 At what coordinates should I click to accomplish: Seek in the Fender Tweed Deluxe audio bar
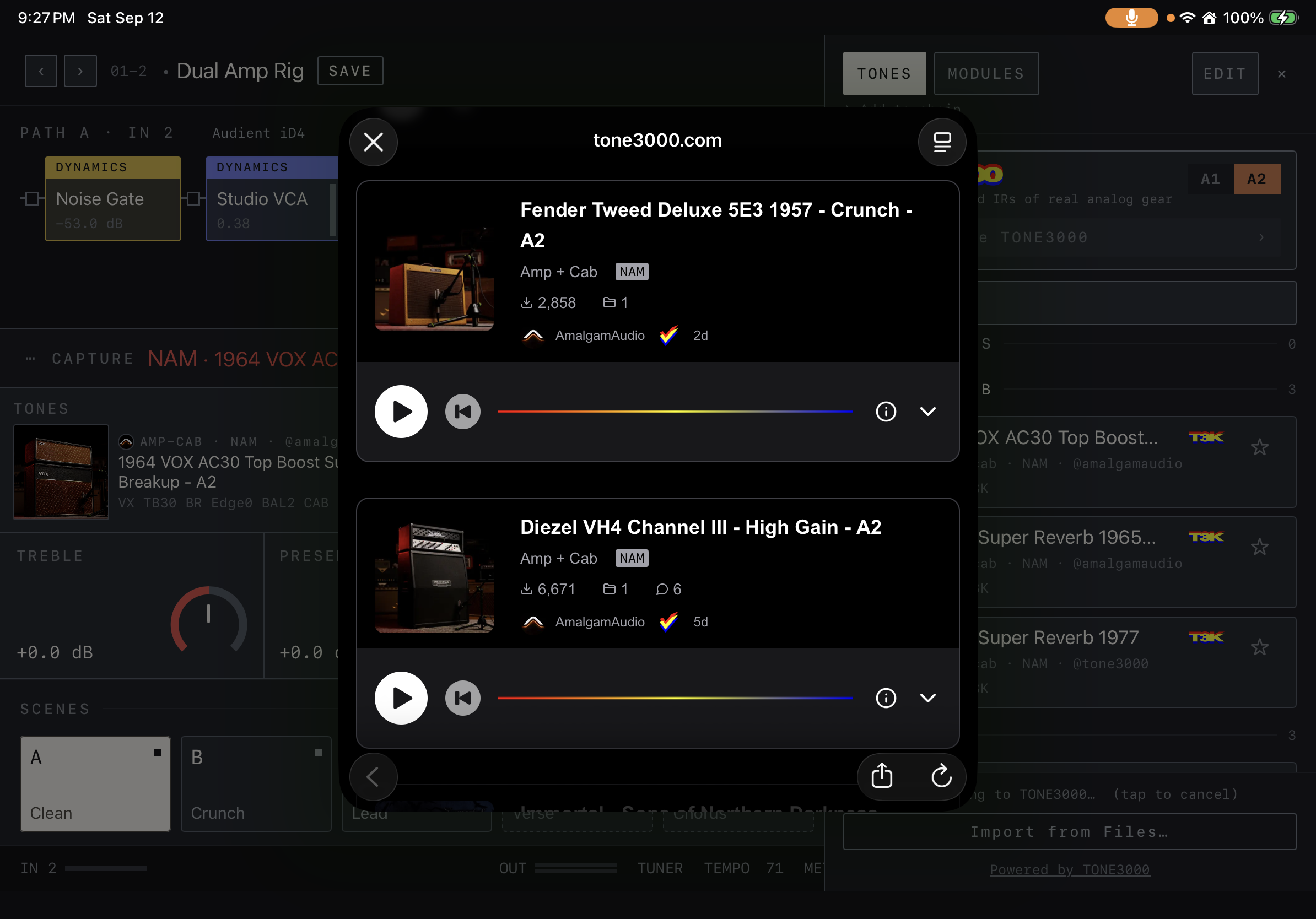pyautogui.click(x=675, y=412)
